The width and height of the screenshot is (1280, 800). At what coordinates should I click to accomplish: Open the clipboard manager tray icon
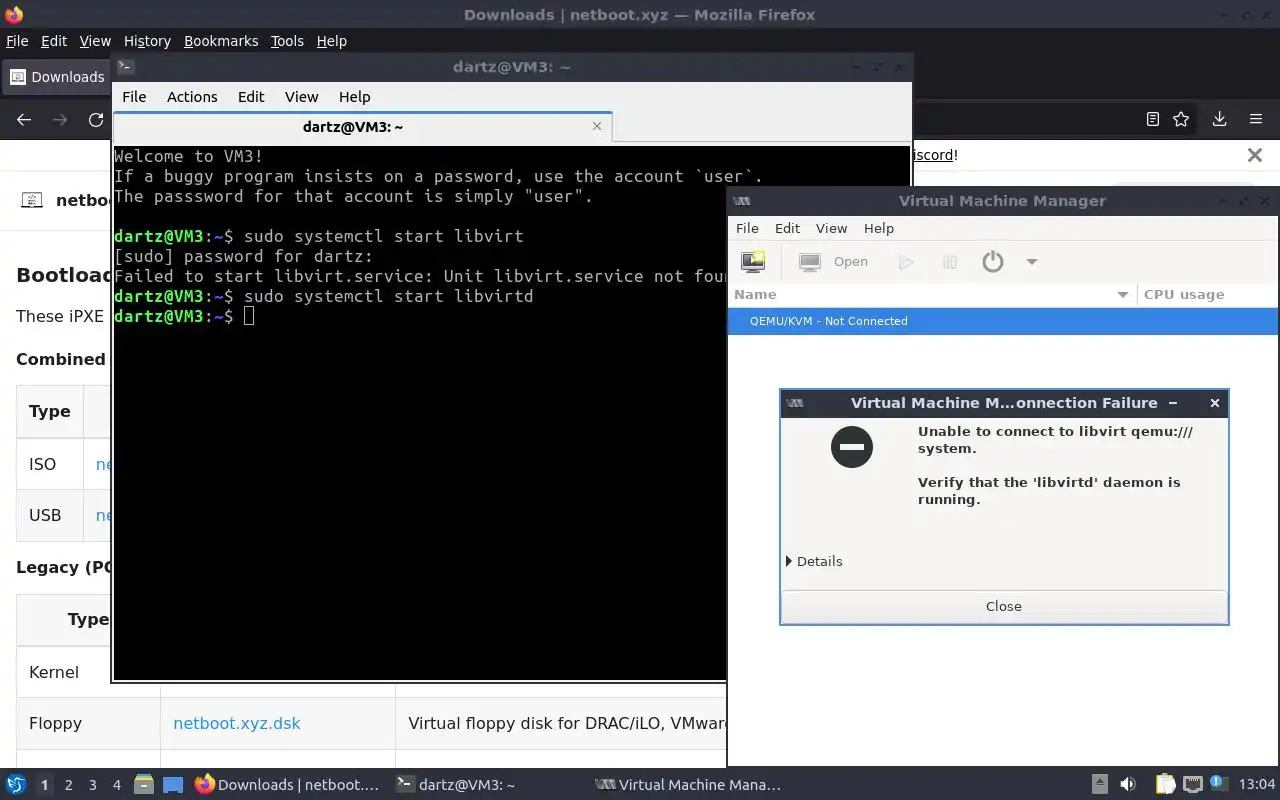click(x=1165, y=785)
